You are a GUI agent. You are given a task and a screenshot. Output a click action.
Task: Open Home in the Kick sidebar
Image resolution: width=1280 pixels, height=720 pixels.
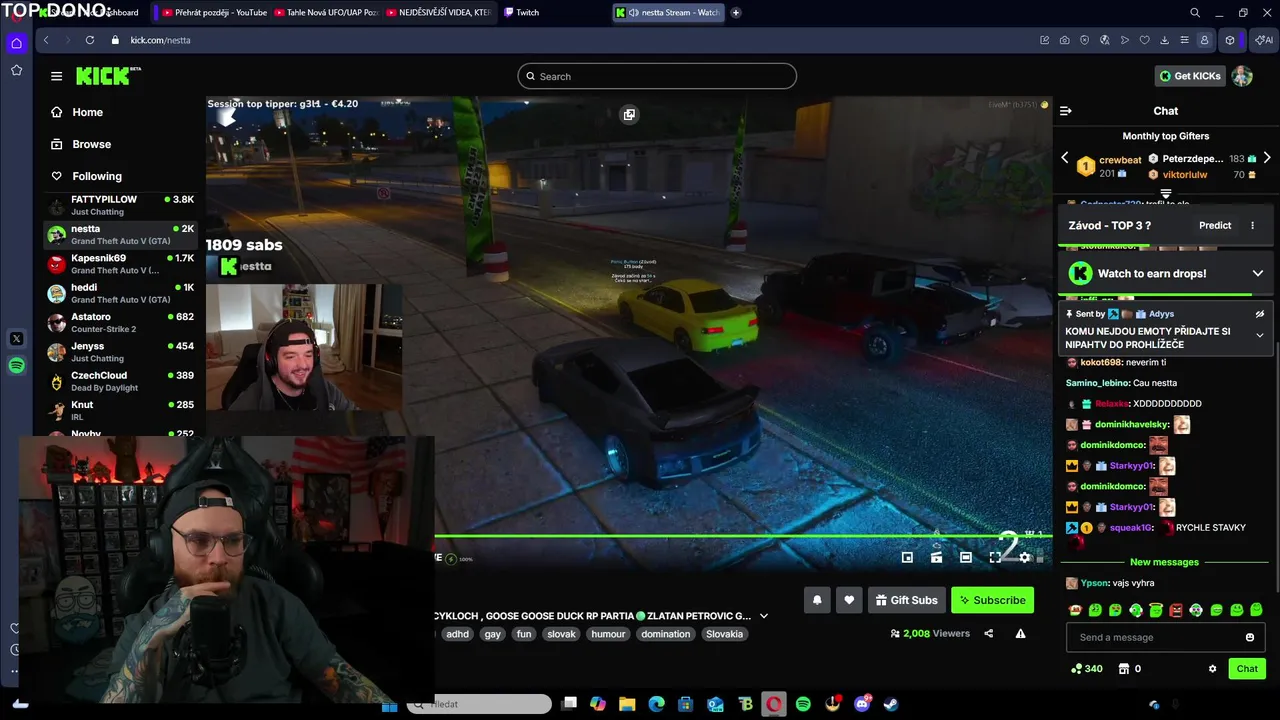(x=87, y=112)
